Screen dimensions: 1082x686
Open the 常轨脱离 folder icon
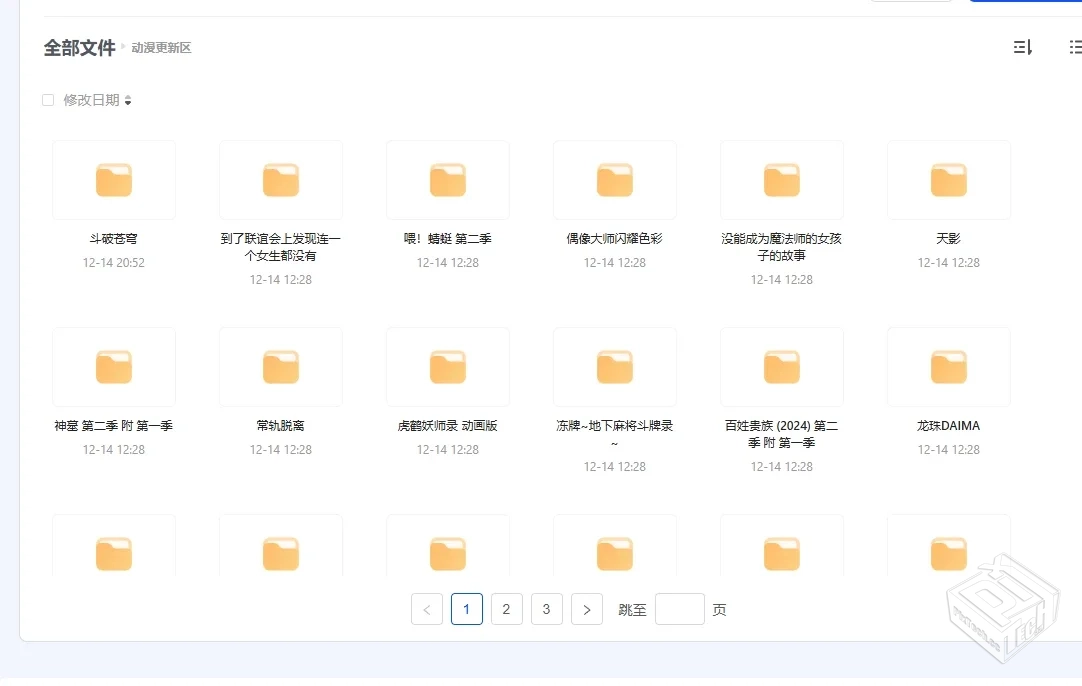pyautogui.click(x=280, y=366)
